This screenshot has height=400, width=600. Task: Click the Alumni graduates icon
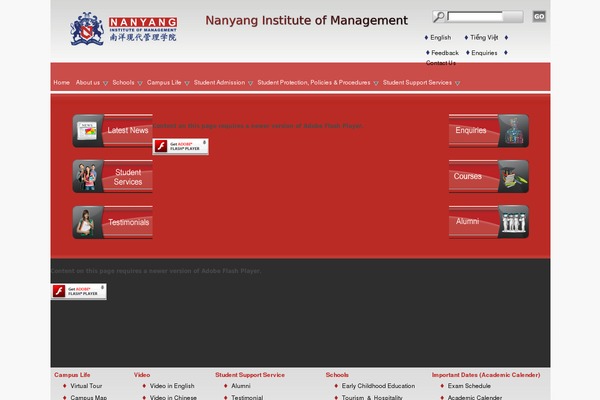(514, 222)
